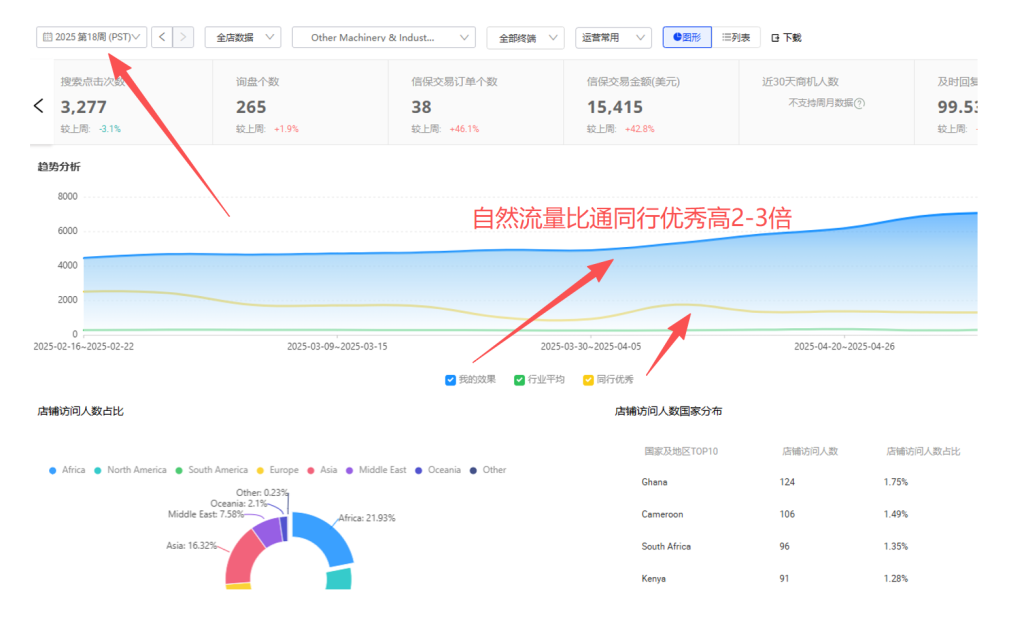Go to the next week arrow
The image size is (1024, 641).
[184, 37]
